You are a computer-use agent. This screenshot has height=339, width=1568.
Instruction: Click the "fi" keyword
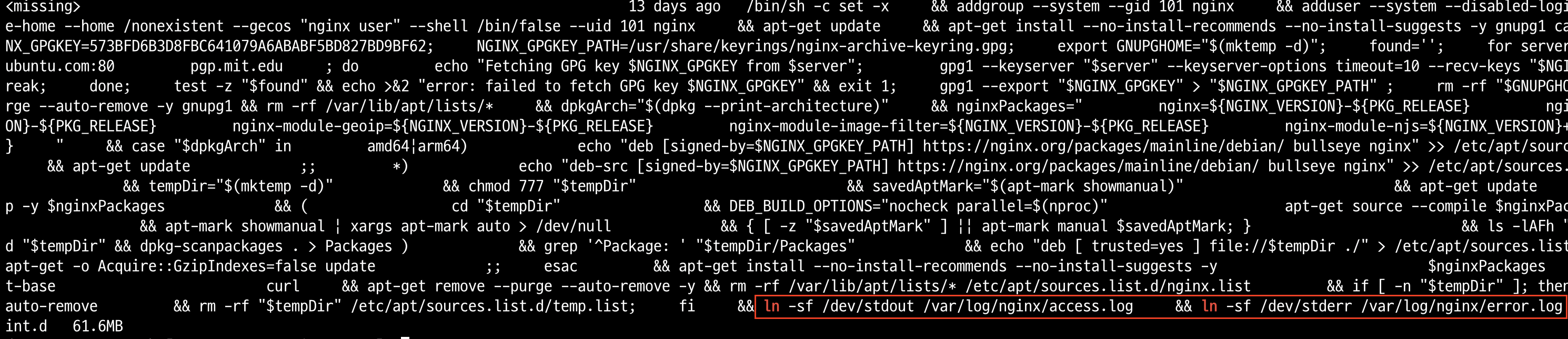point(687,306)
